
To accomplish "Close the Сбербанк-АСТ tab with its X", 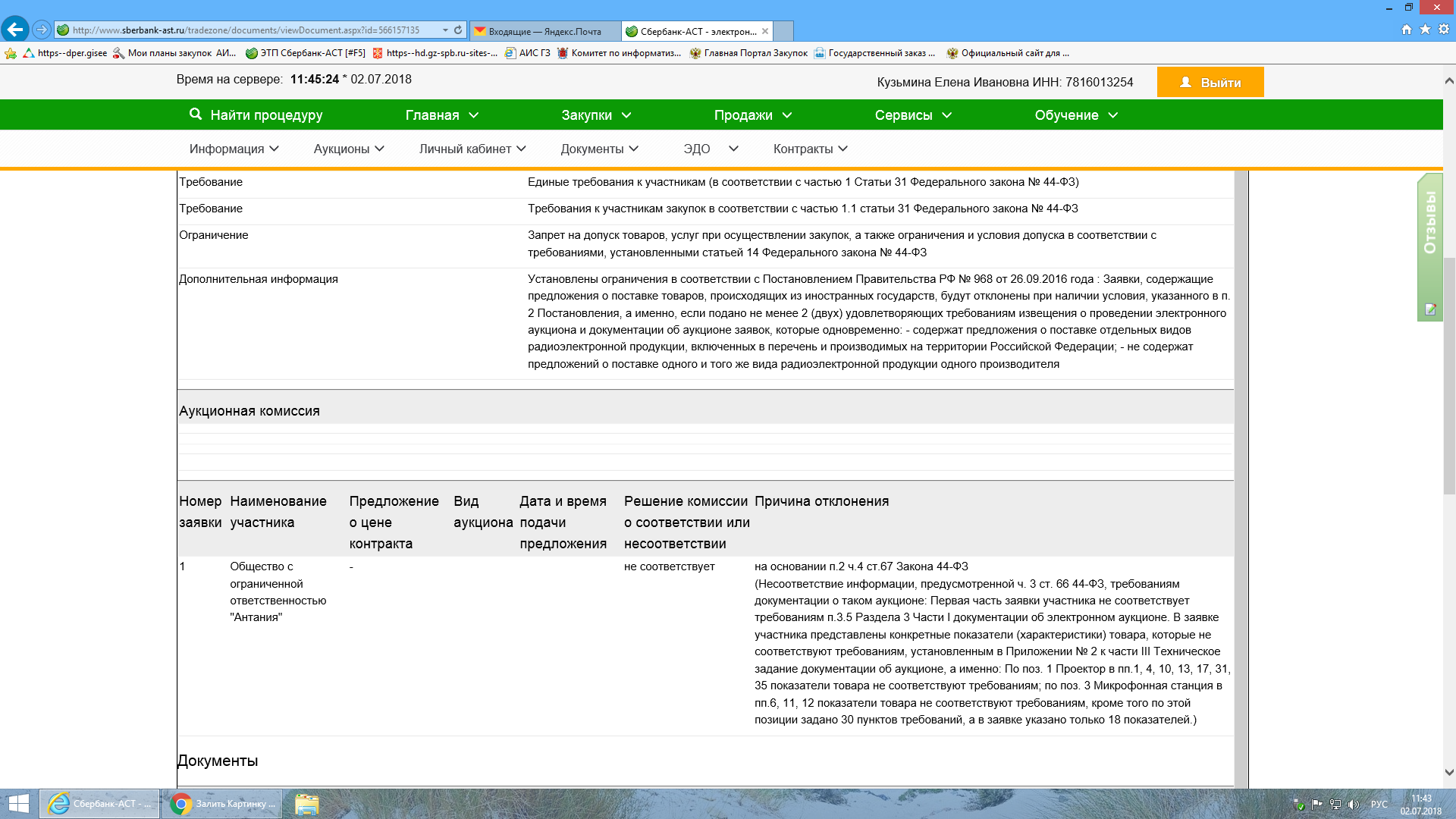I will click(x=765, y=31).
